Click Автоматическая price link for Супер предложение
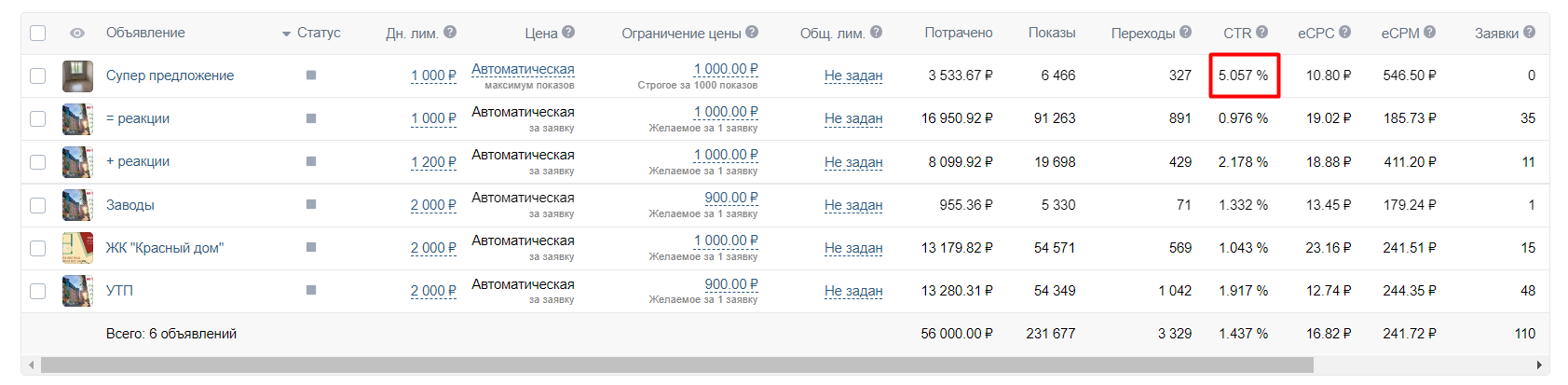 523,69
